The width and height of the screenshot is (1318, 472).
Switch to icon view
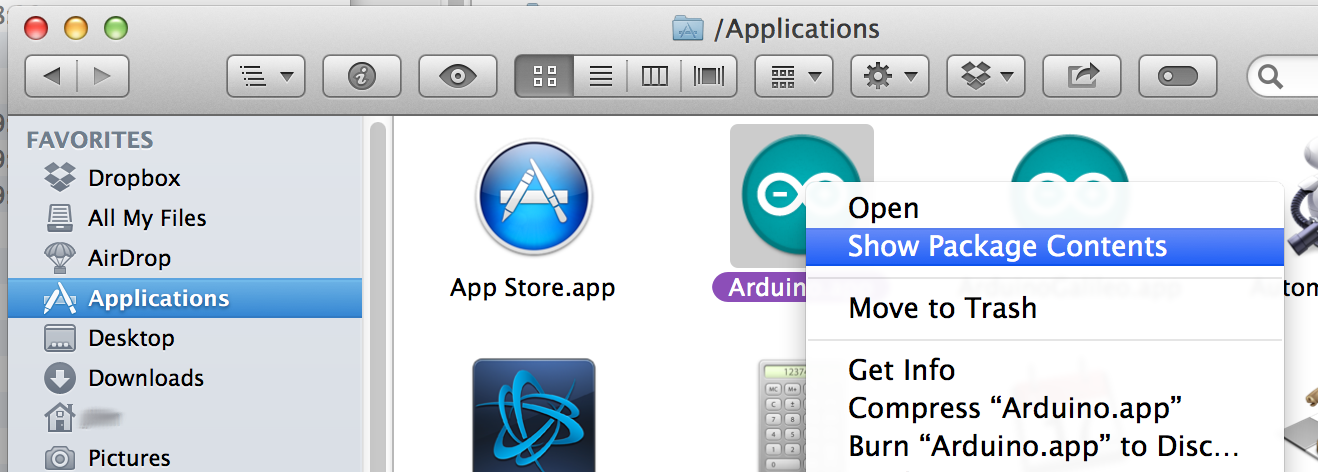click(544, 75)
